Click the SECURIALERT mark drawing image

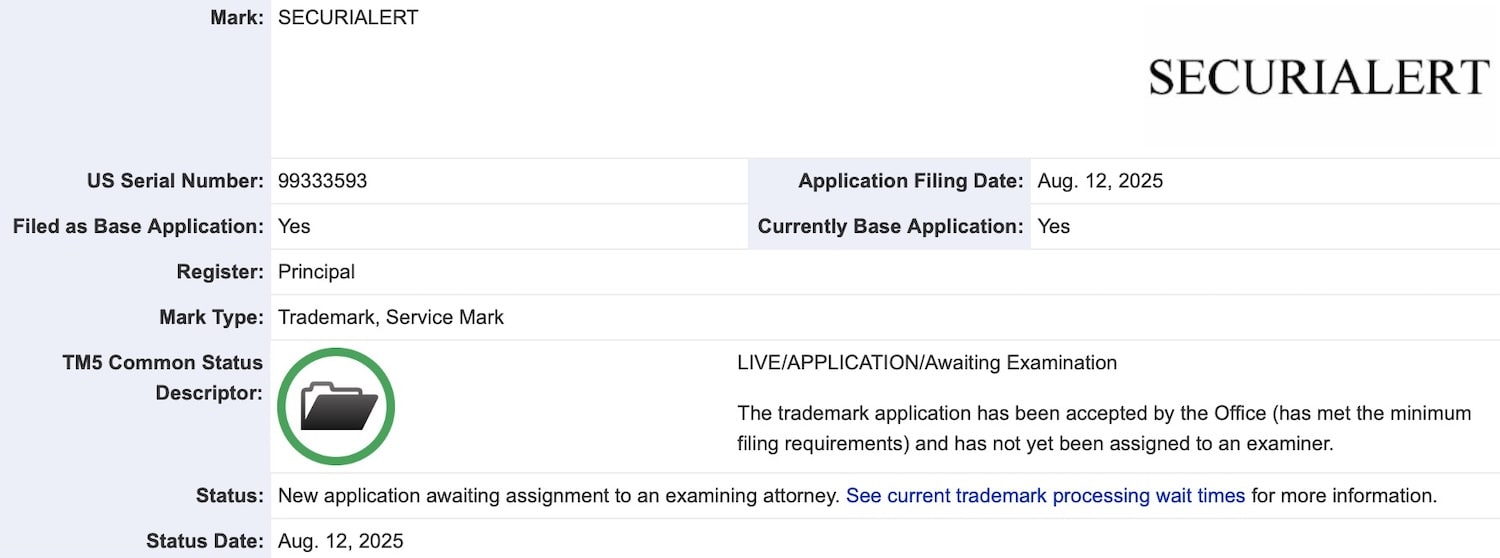pos(1319,77)
